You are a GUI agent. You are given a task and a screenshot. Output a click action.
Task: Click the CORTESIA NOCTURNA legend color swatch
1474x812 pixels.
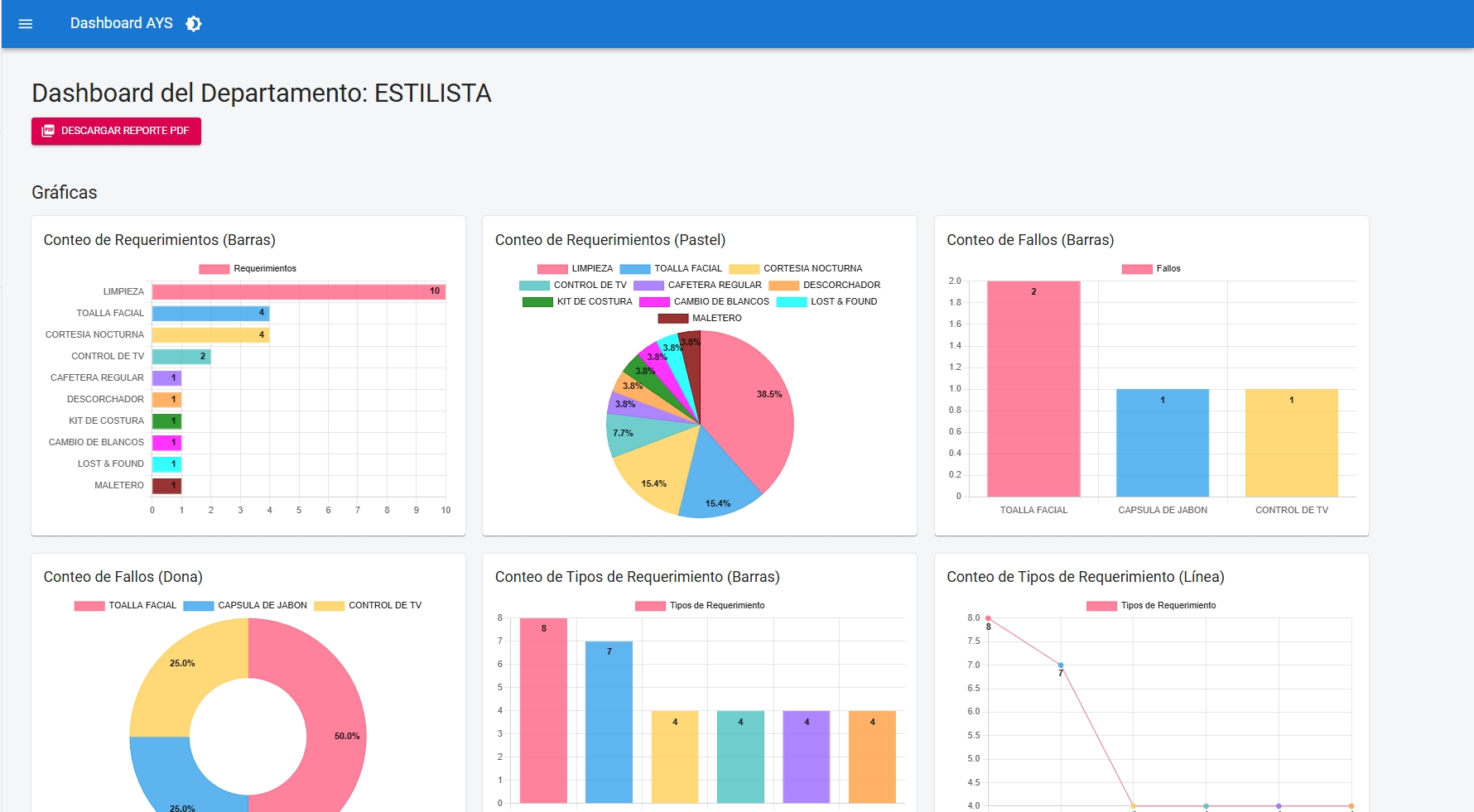tap(744, 267)
